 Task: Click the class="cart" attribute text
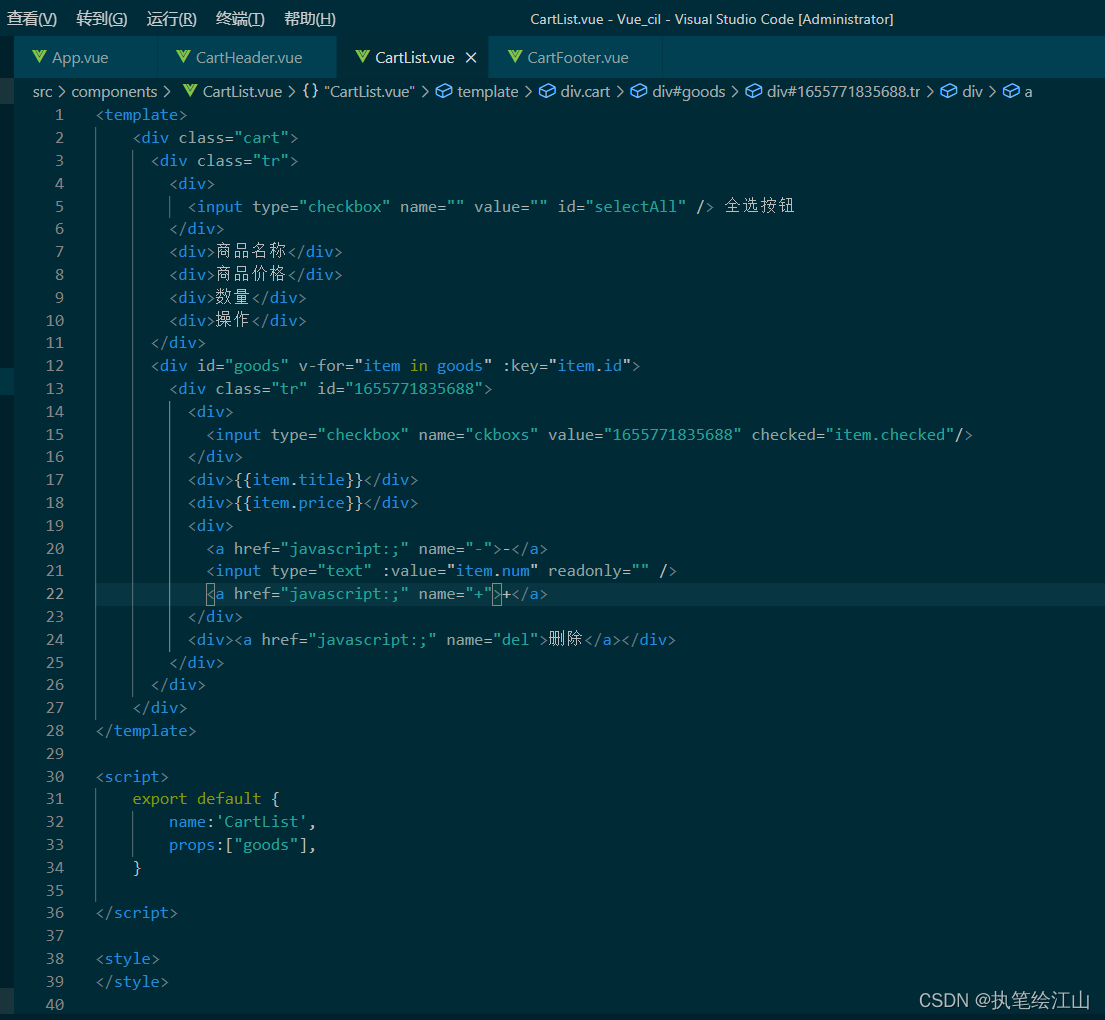tap(233, 138)
